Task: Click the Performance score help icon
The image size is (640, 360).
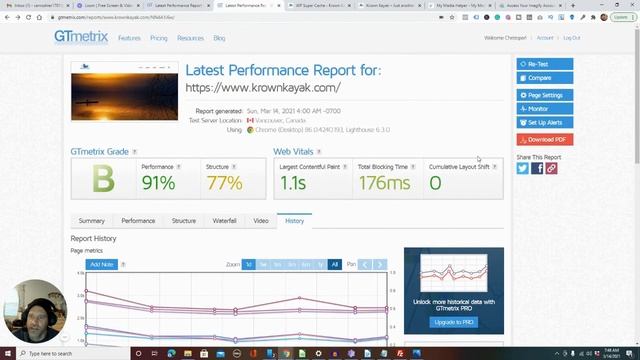Action: coord(178,167)
